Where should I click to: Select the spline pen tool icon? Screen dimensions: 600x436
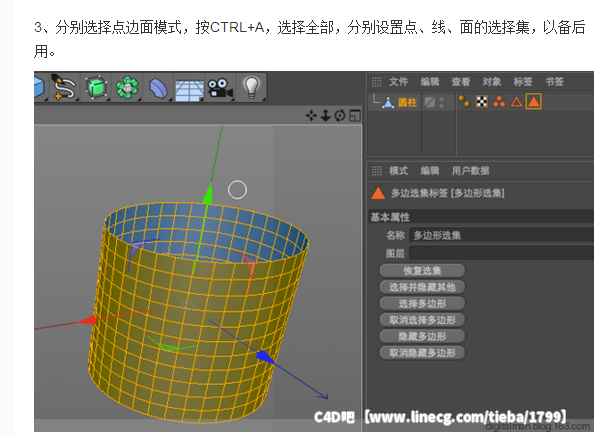(63, 88)
